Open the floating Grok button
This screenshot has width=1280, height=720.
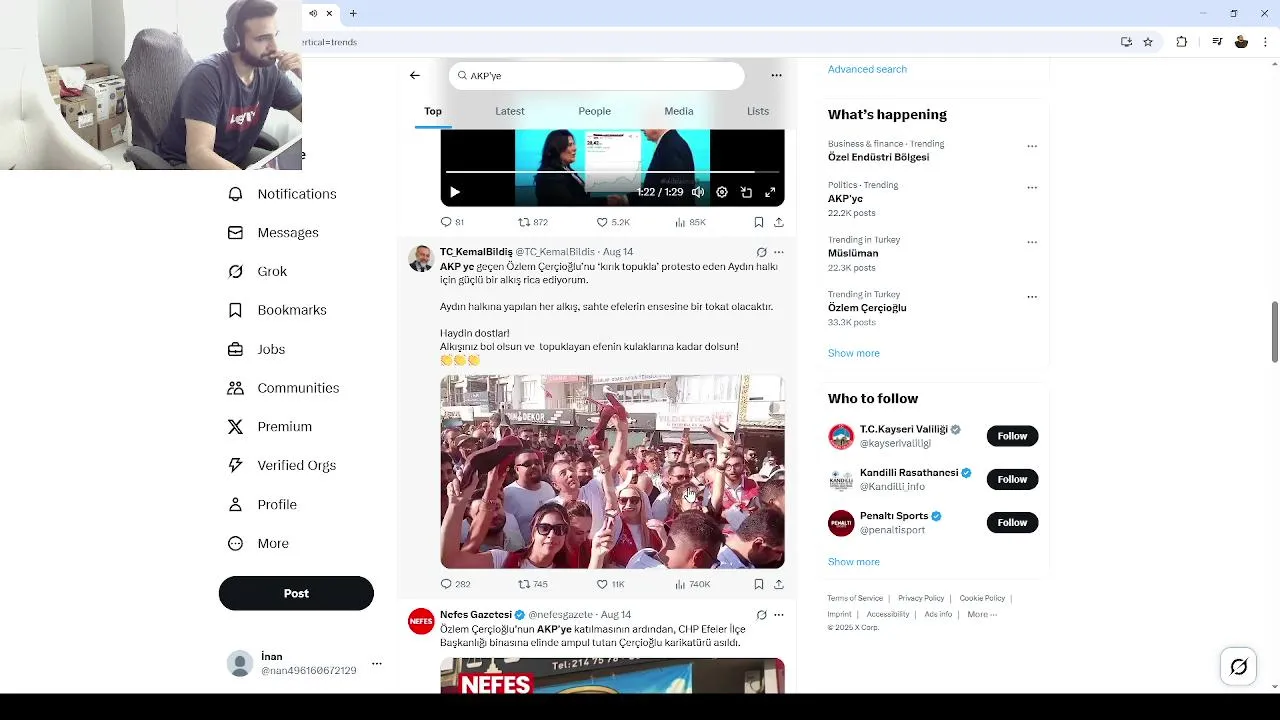tap(1239, 667)
